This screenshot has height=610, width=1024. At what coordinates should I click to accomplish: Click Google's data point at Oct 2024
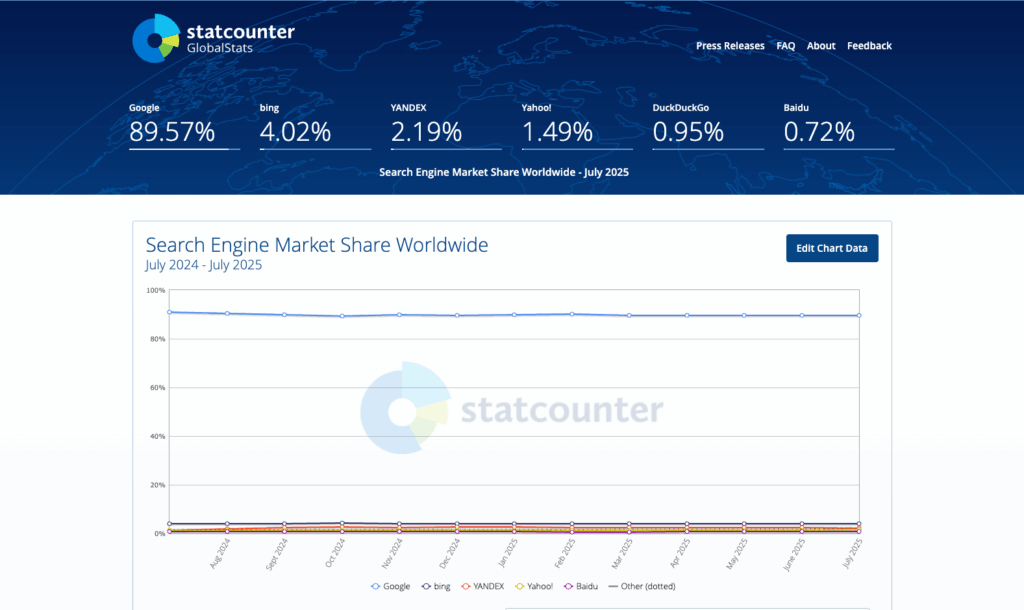click(342, 316)
